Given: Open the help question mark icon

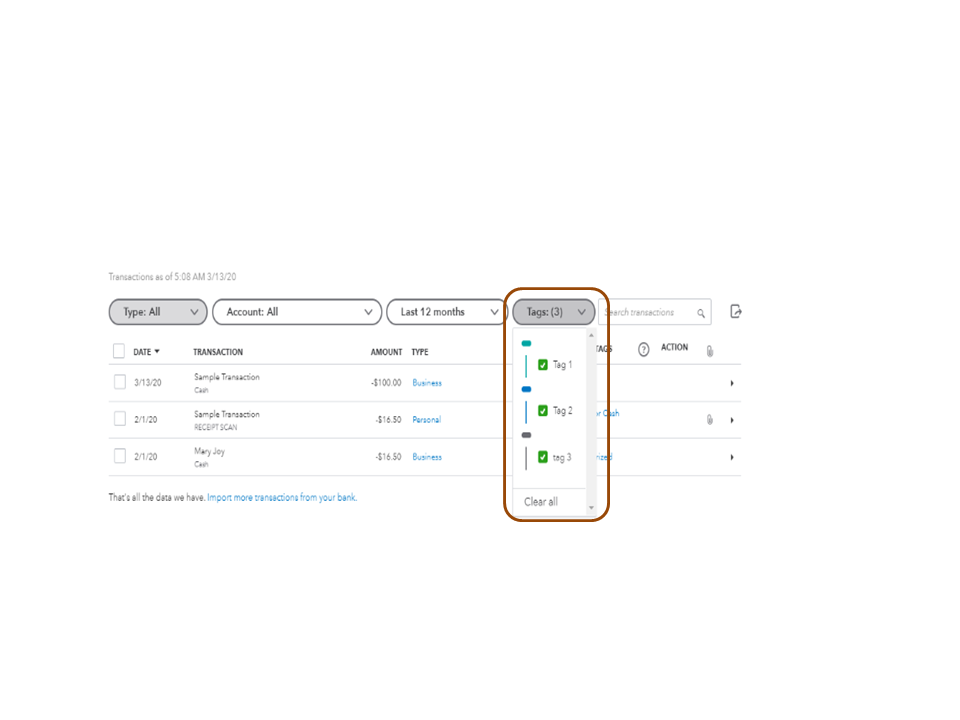Looking at the screenshot, I should [x=643, y=350].
